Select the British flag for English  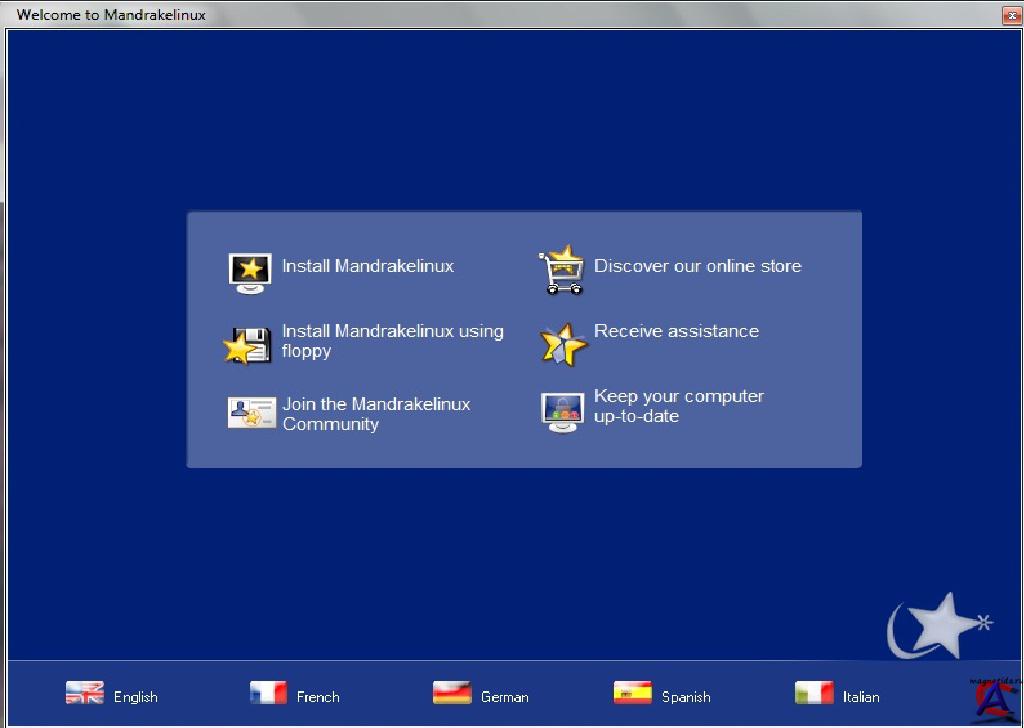click(85, 693)
